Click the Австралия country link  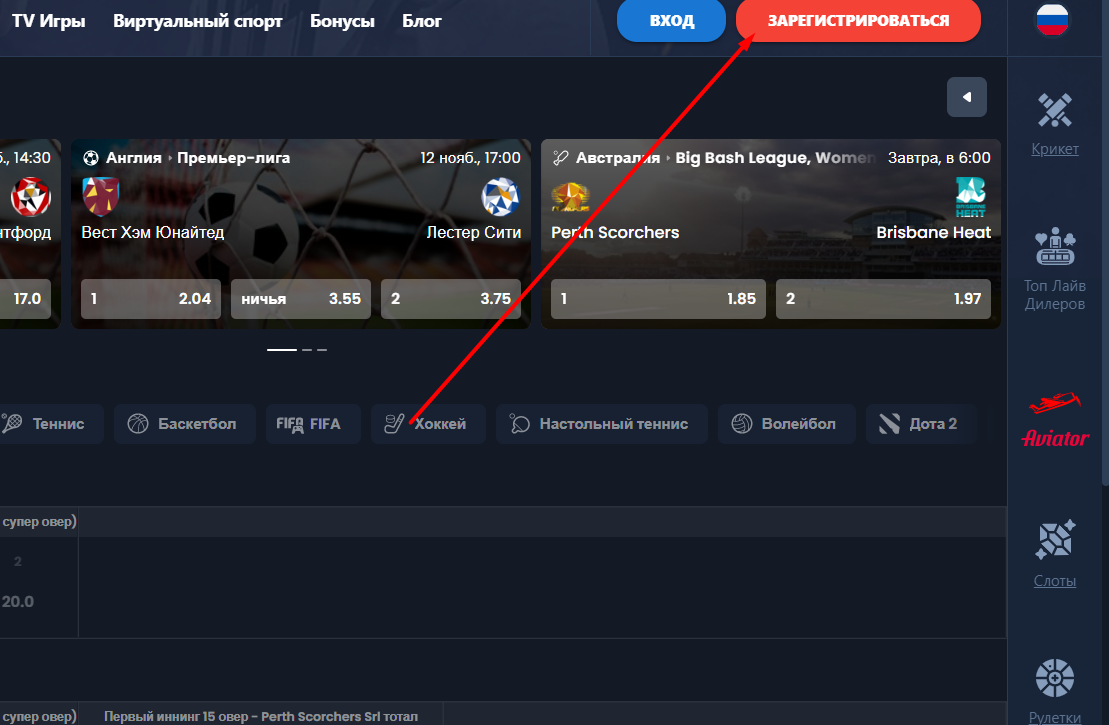coord(617,158)
